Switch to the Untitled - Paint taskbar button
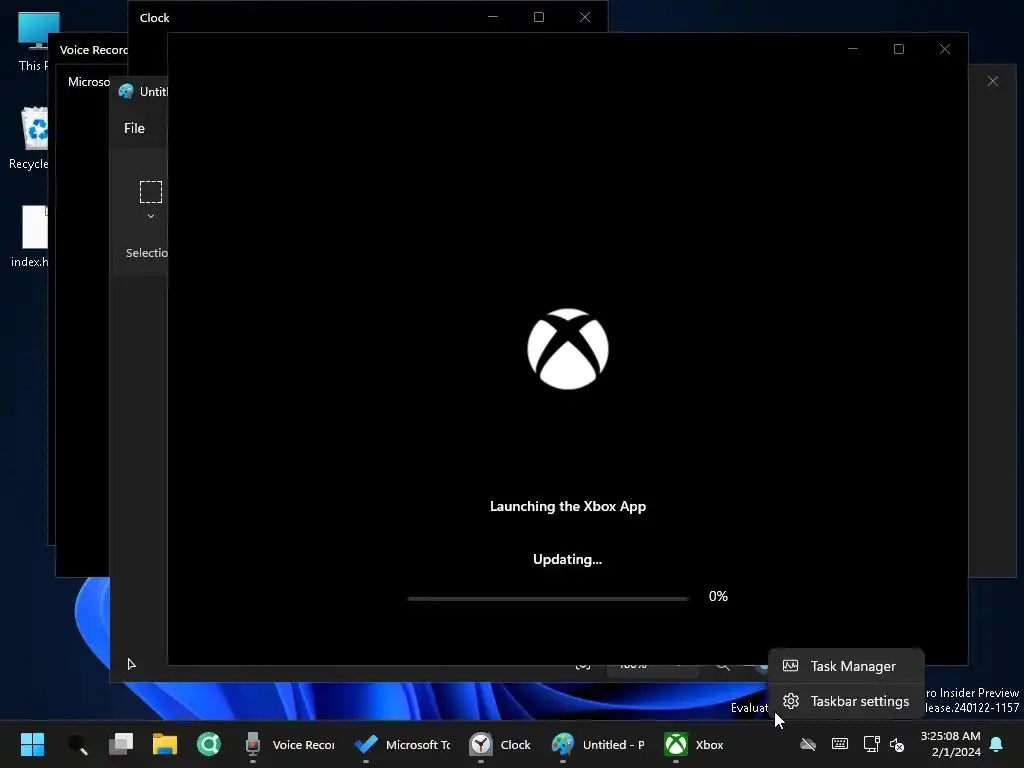 [x=598, y=744]
